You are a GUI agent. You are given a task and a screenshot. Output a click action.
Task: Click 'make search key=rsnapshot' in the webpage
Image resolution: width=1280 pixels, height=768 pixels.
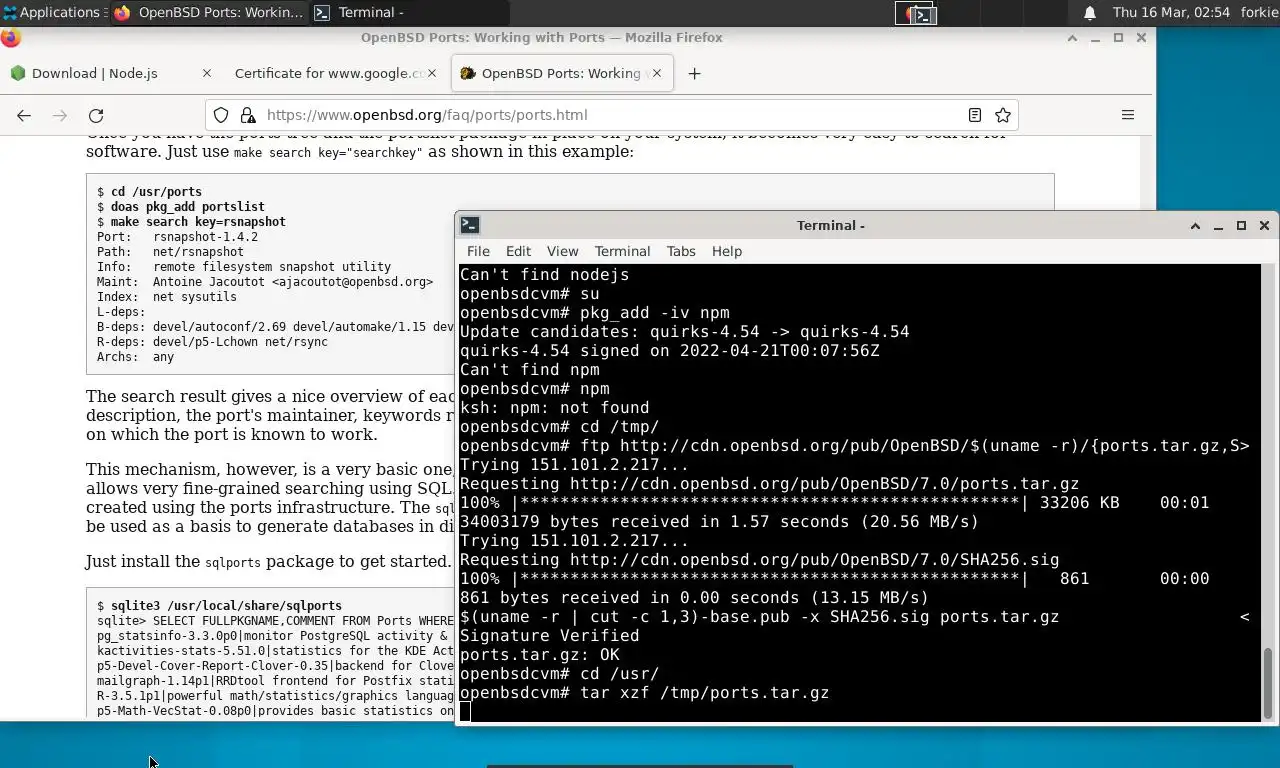click(198, 222)
